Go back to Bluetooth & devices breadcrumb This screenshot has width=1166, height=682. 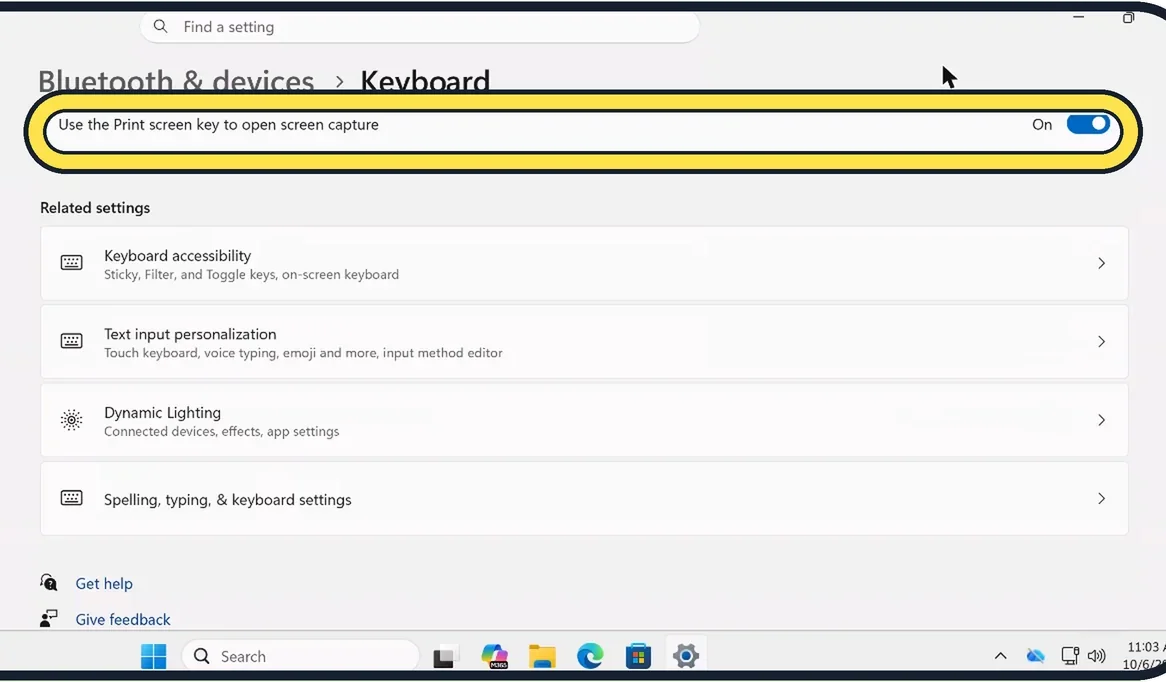[x=176, y=80]
